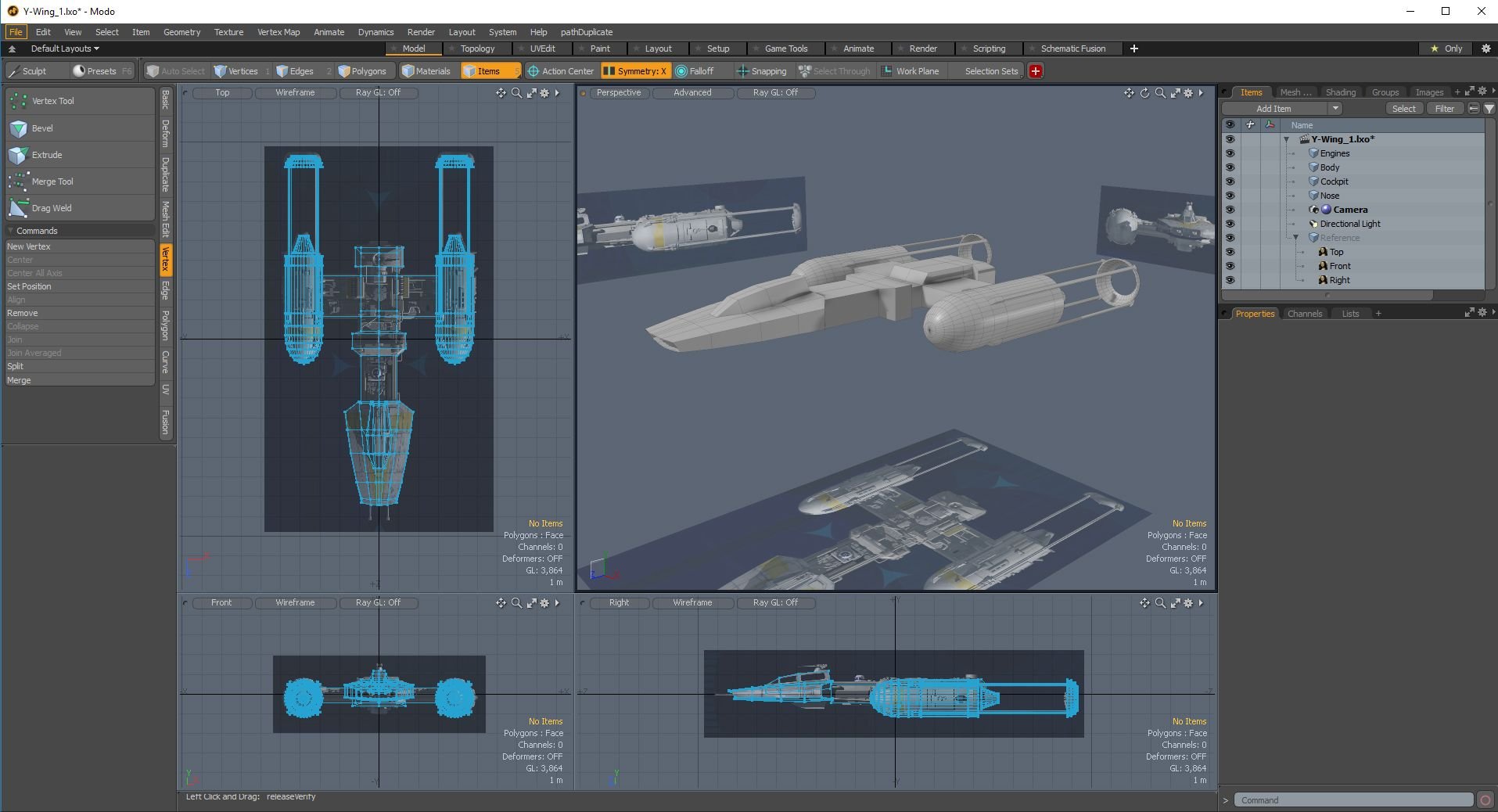Open the Perspective view type dropdown
Image resolution: width=1498 pixels, height=812 pixels.
point(619,93)
